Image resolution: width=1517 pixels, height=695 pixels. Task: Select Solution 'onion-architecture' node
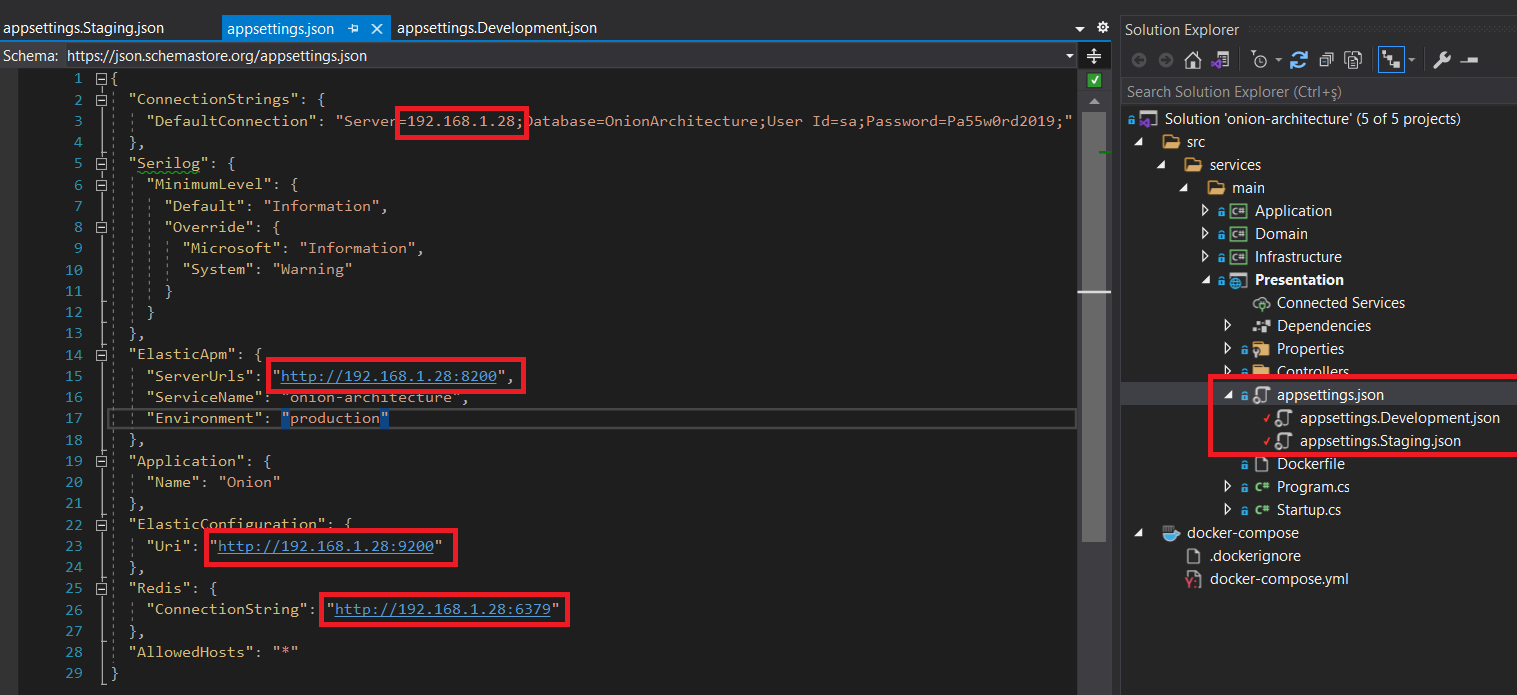pyautogui.click(x=1312, y=119)
